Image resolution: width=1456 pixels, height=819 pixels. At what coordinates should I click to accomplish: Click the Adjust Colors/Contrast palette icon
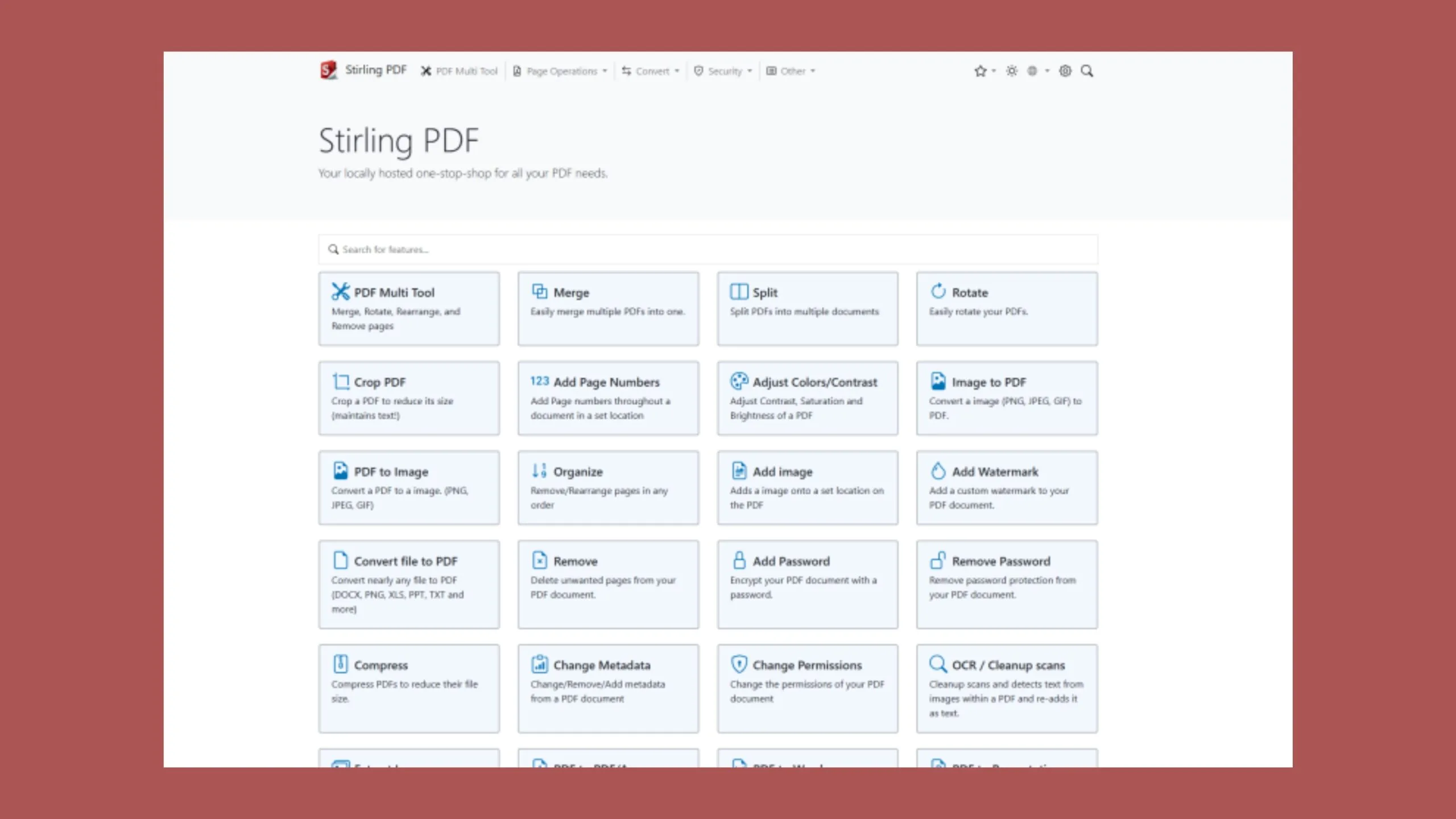(739, 381)
